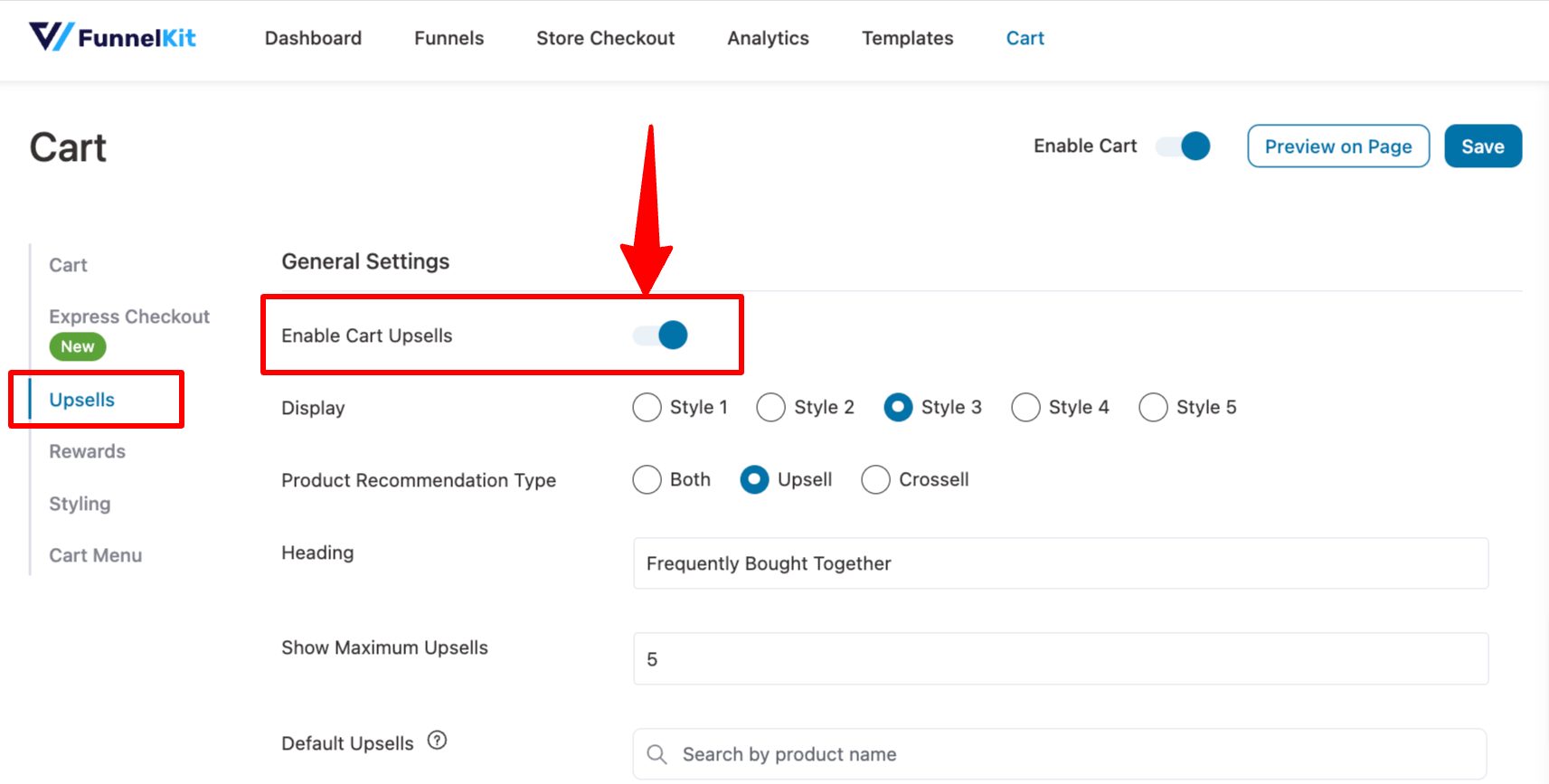The height and width of the screenshot is (784, 1549).
Task: Open the Dashboard menu
Action: click(x=313, y=38)
